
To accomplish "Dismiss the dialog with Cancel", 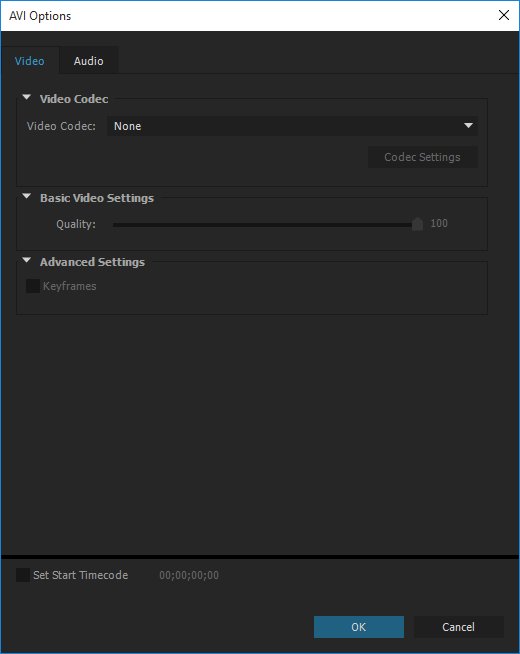I will 459,627.
